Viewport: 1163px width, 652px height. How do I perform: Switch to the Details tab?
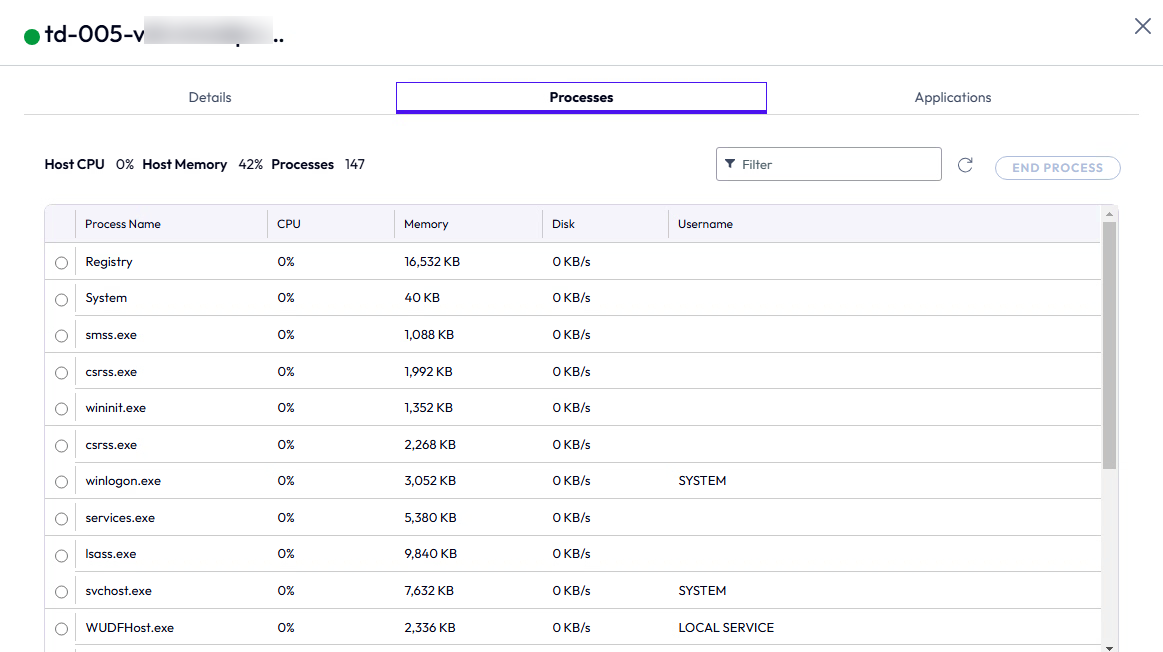pos(210,97)
